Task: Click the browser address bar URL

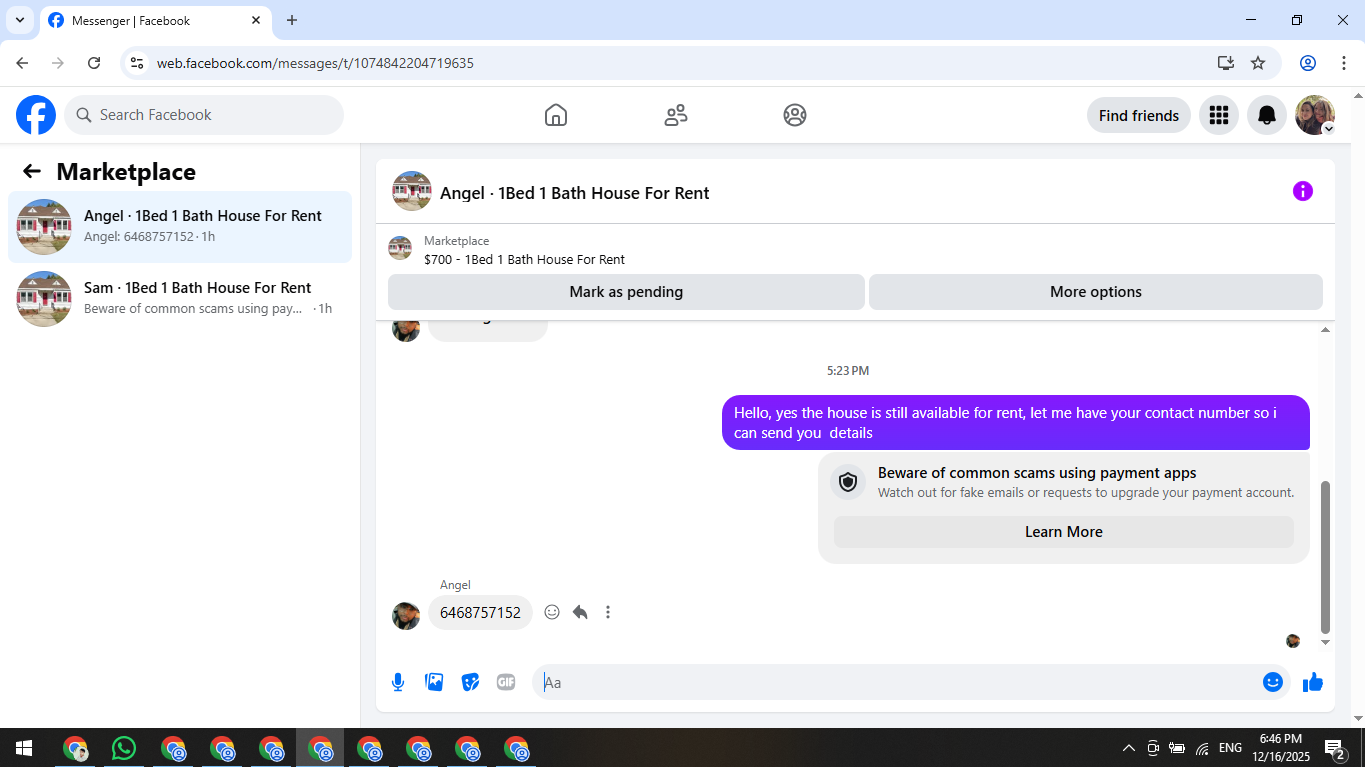Action: [315, 63]
